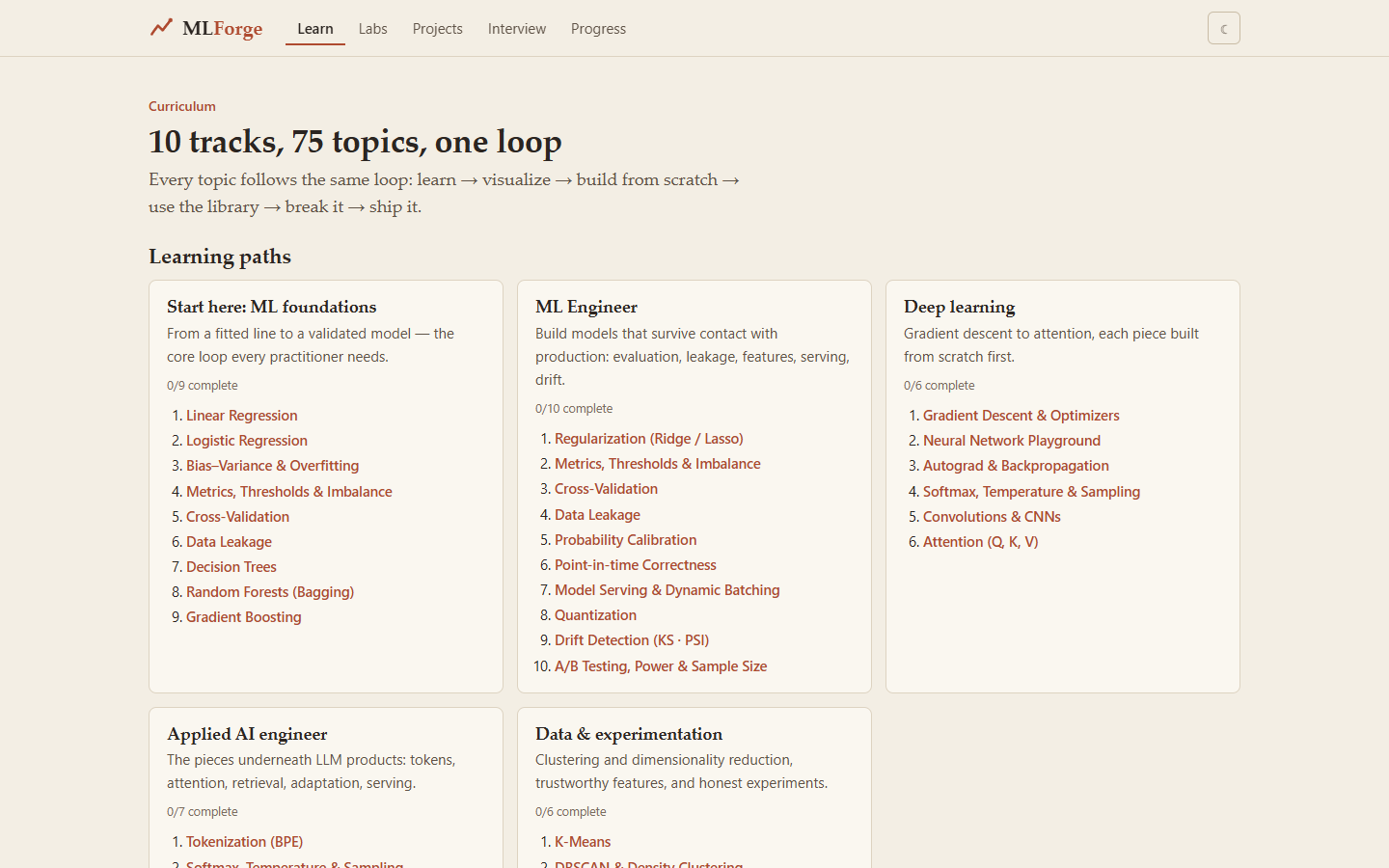This screenshot has height=868, width=1389.
Task: Open Cross-Validation in ML Engineer path
Action: tap(606, 489)
